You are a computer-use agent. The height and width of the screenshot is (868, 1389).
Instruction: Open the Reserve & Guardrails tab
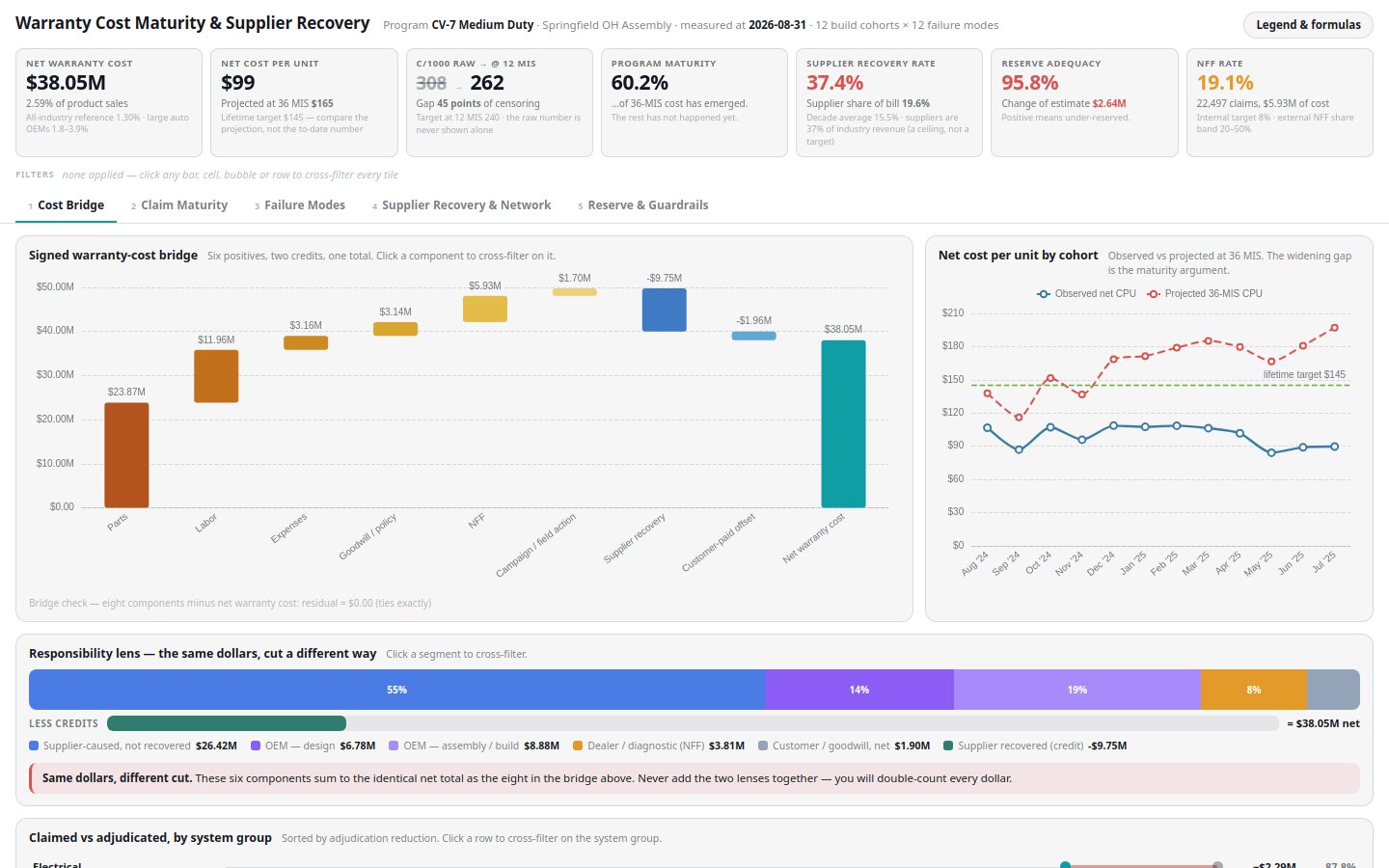(x=643, y=205)
